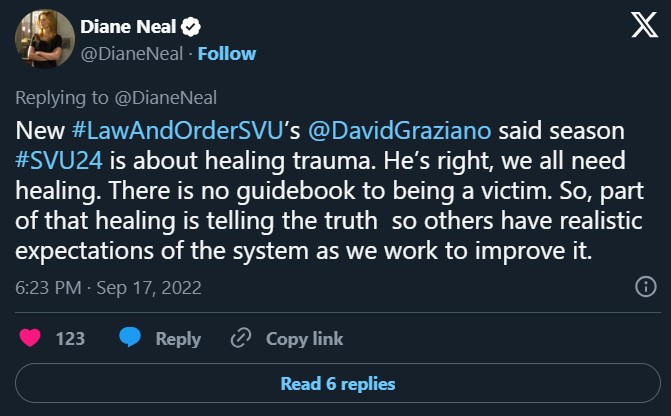Open the tweet info circle icon

(646, 288)
